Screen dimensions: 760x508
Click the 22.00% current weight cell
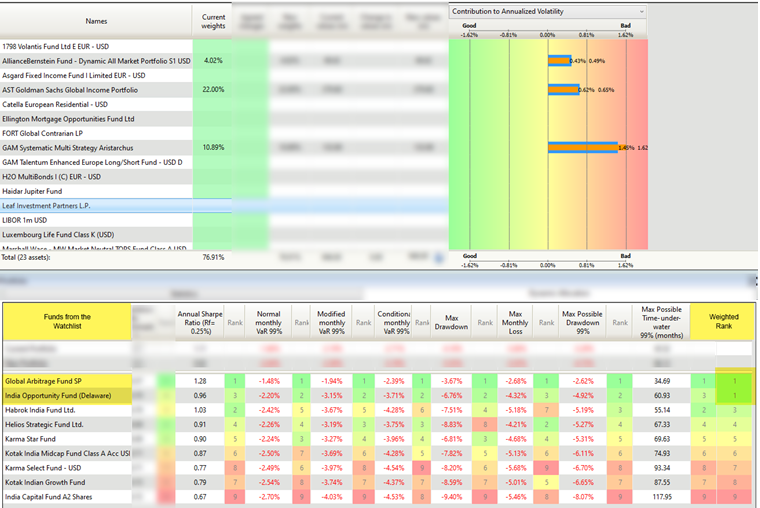(213, 90)
